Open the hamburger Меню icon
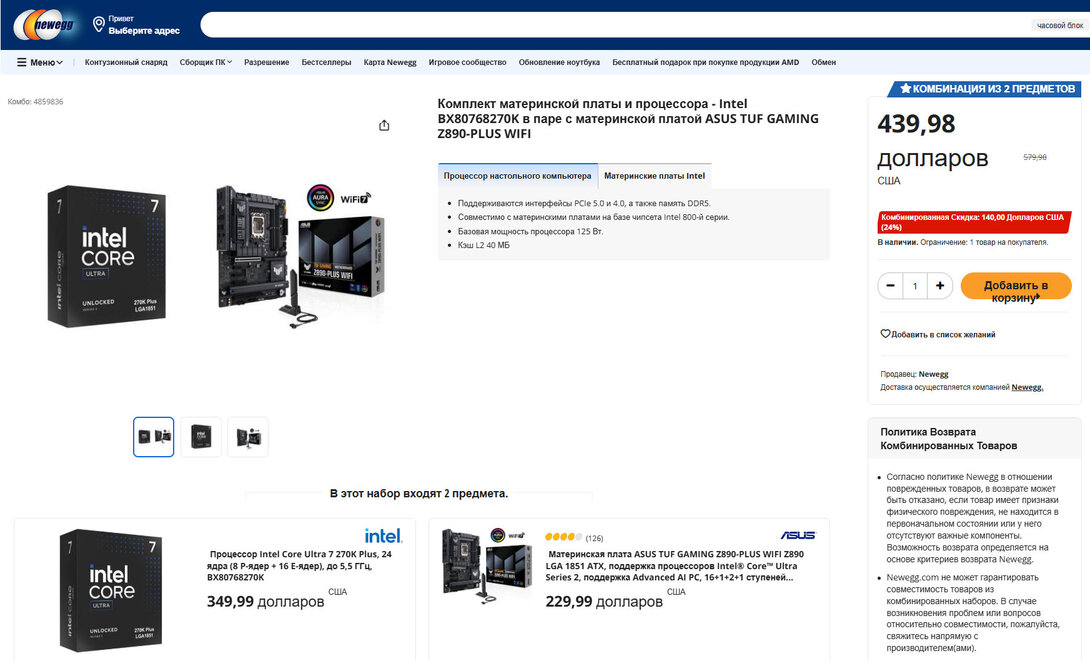 [x=22, y=62]
